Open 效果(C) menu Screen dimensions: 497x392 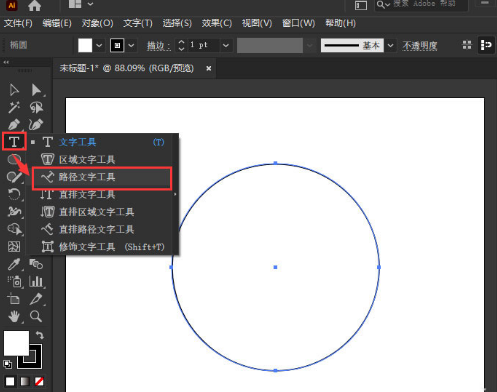pyautogui.click(x=217, y=23)
